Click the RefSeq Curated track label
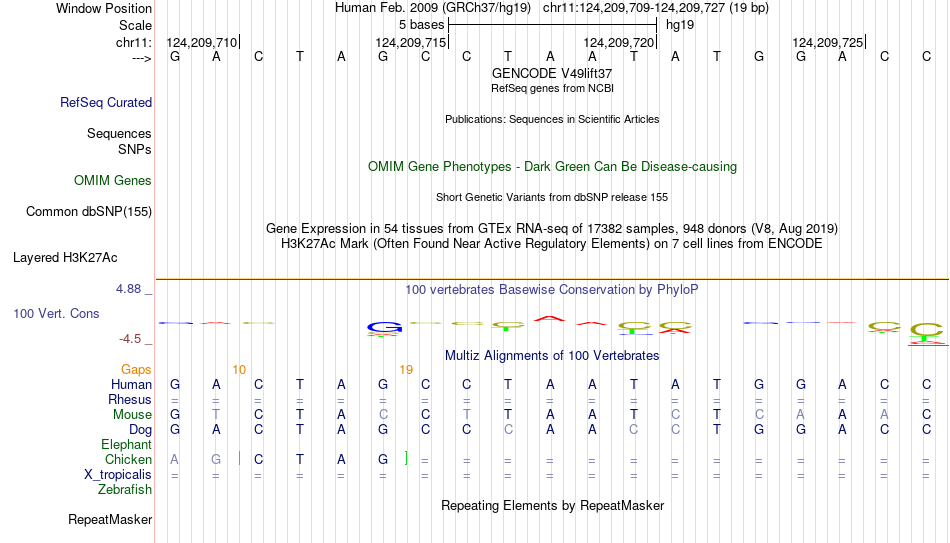This screenshot has width=950, height=543. coord(106,102)
